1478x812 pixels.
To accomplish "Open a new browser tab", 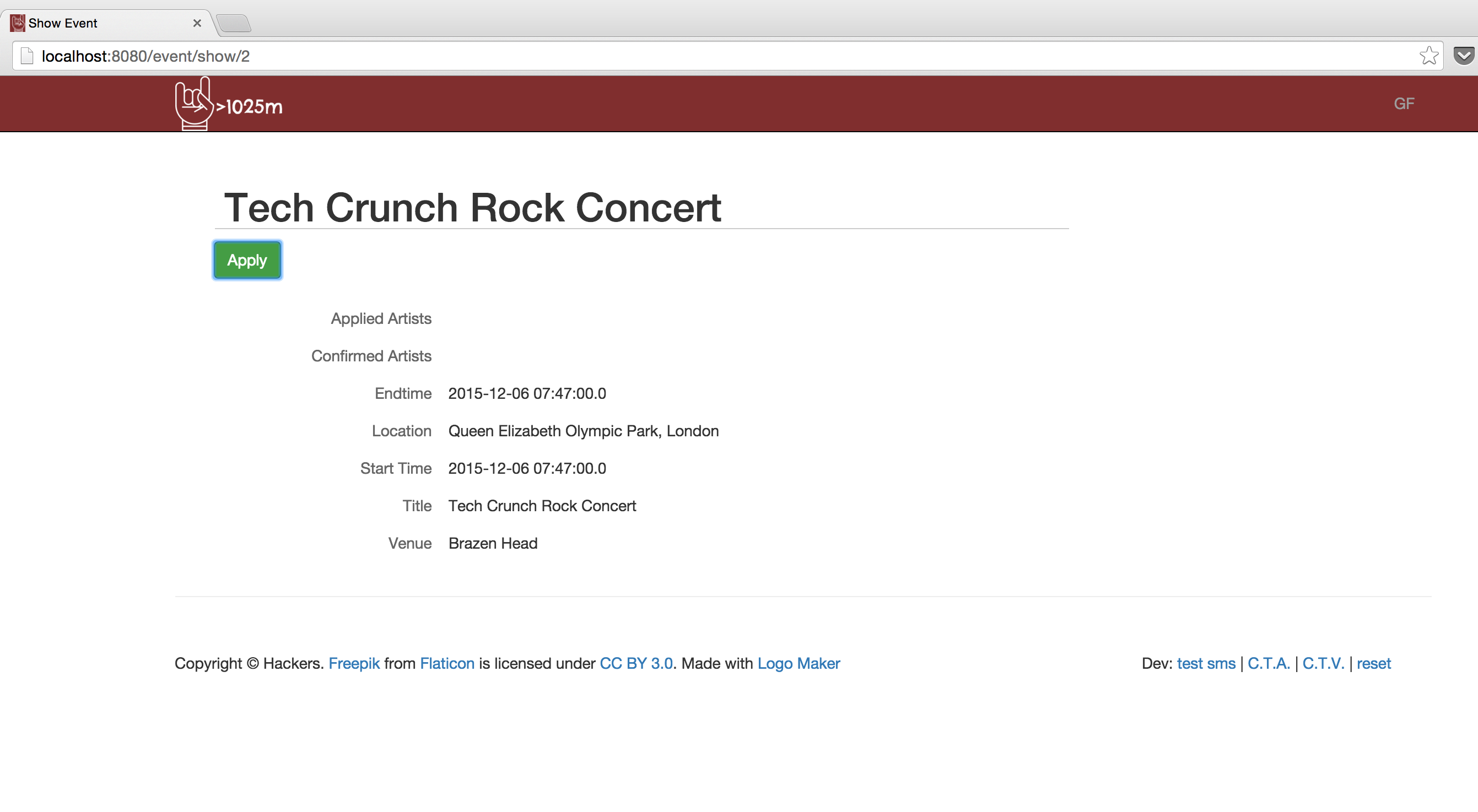I will tap(234, 24).
